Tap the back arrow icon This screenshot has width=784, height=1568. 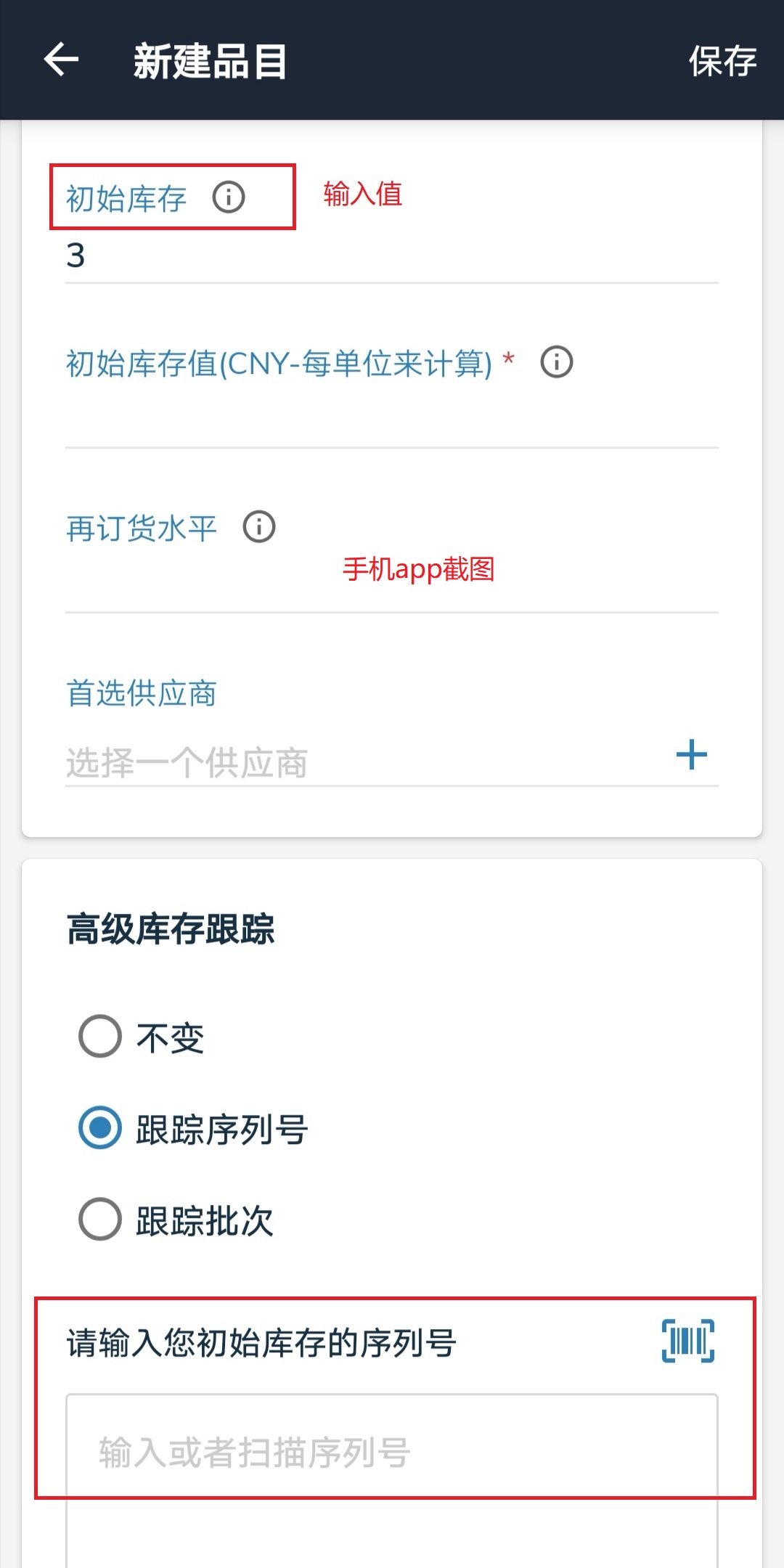(x=62, y=60)
